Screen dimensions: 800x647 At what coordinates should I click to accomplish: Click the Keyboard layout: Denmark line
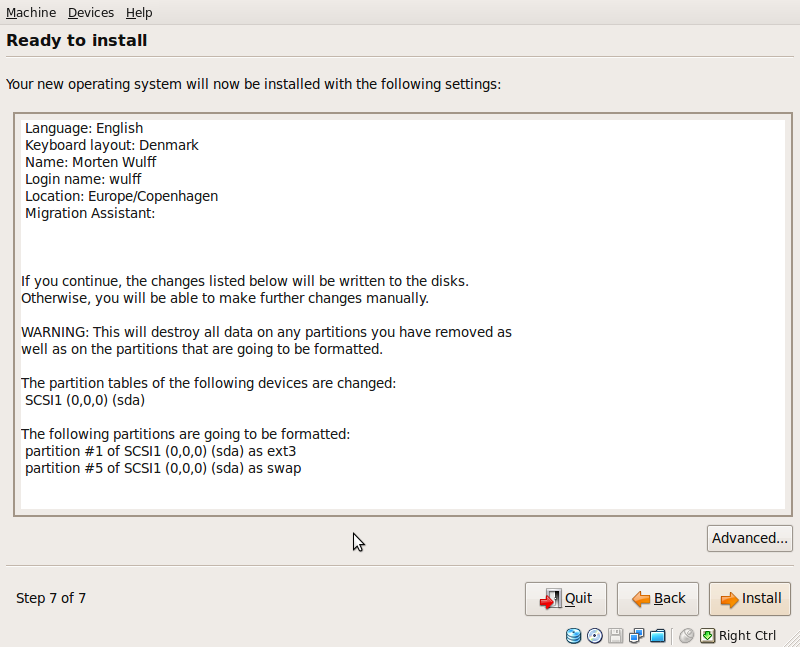pos(112,145)
